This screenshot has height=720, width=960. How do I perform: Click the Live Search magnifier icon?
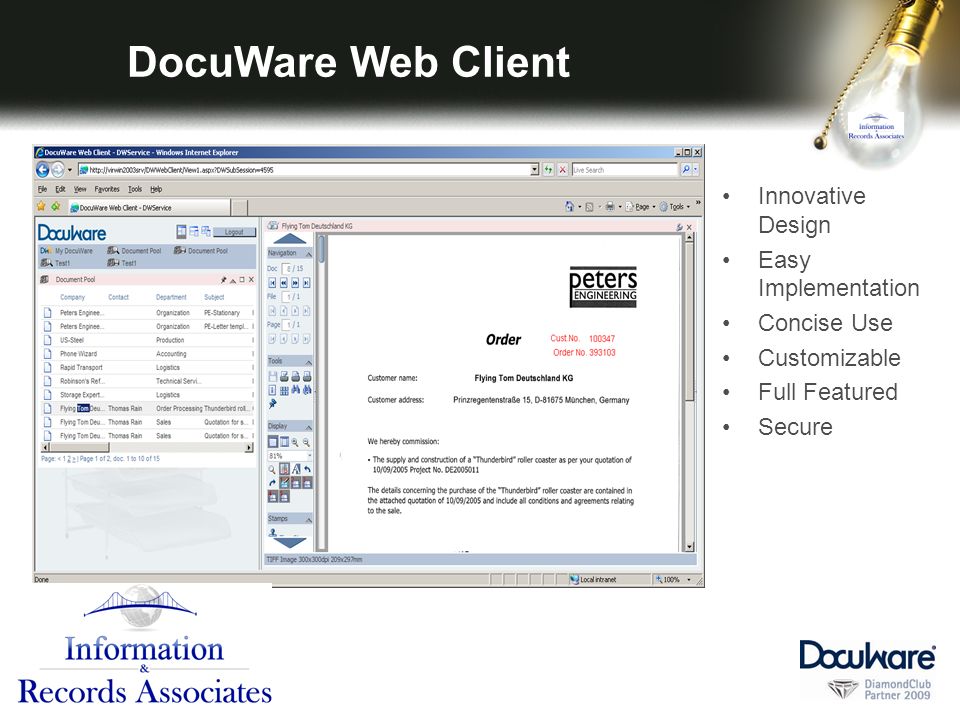(686, 170)
